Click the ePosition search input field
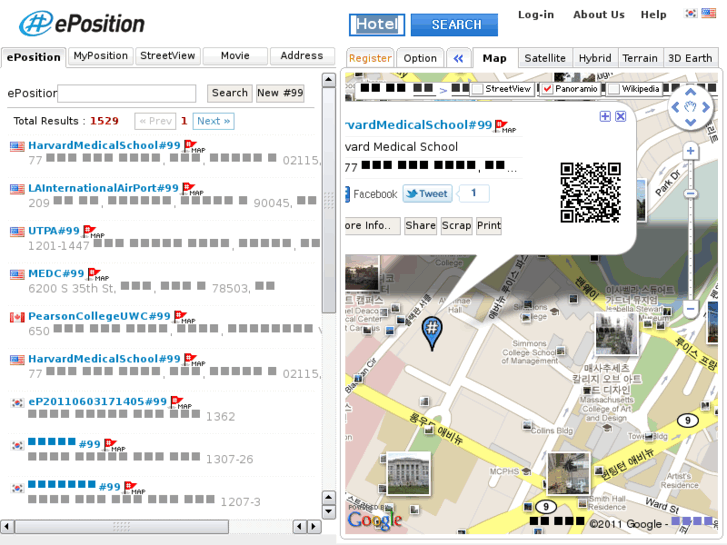727x545 pixels. click(x=127, y=94)
